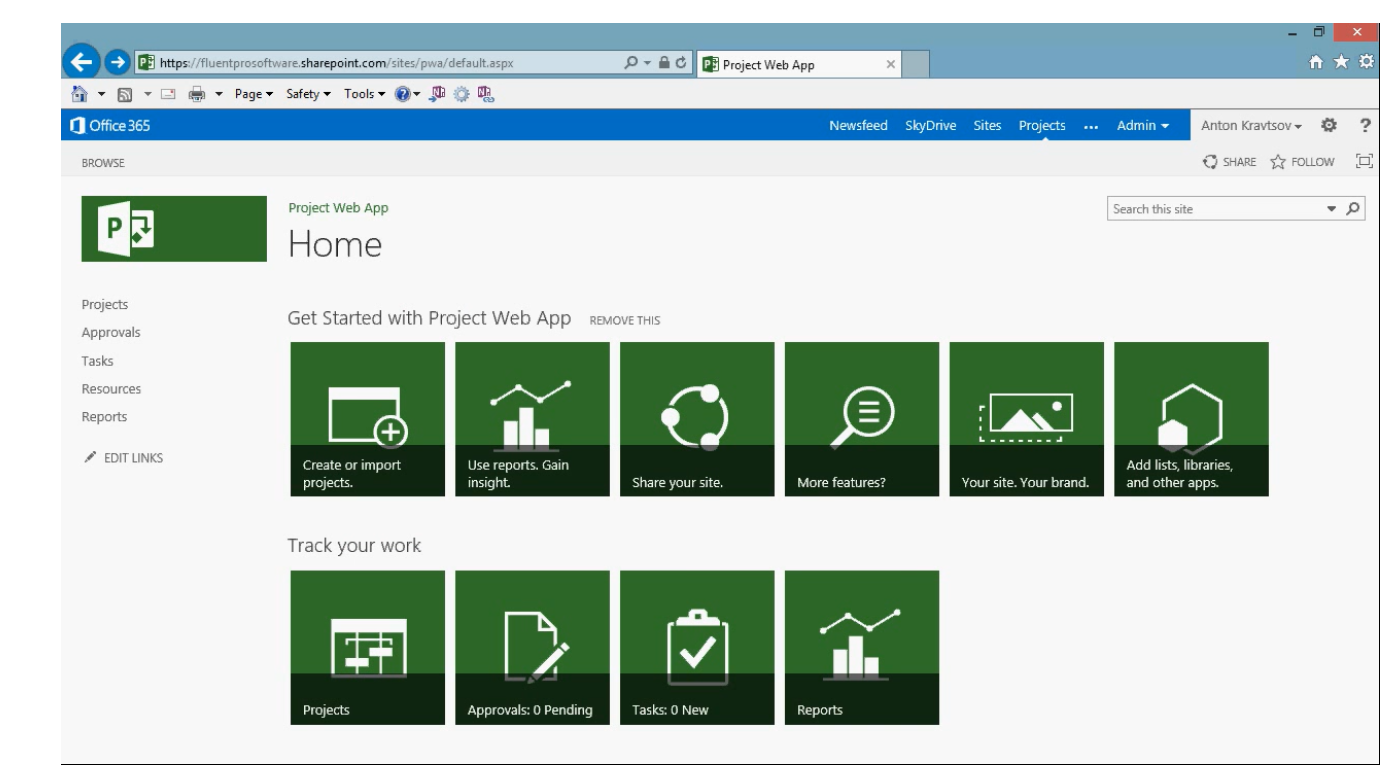Viewport: 1399px width, 780px height.
Task: Click the Home house icon in command bar
Action: (79, 94)
